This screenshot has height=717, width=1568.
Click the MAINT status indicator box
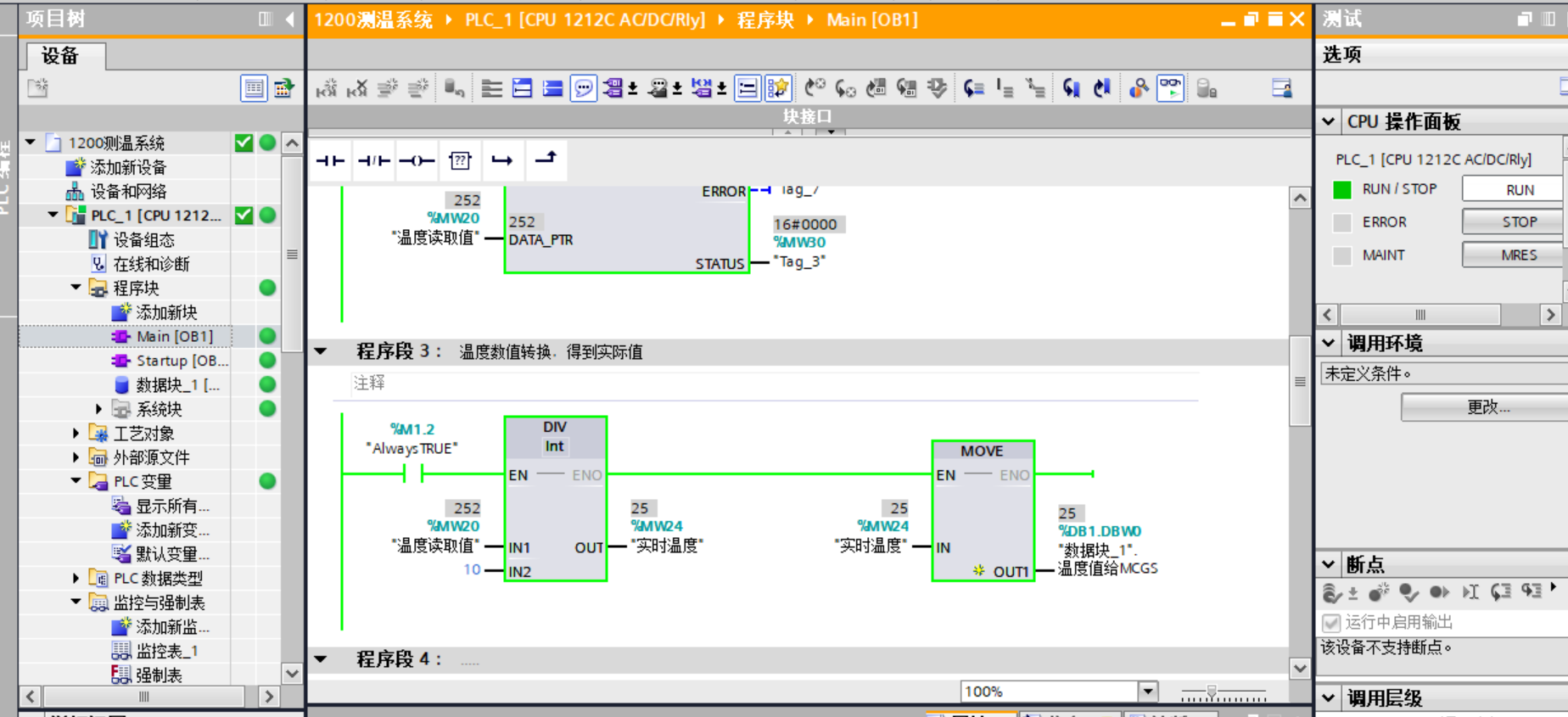coord(1342,255)
